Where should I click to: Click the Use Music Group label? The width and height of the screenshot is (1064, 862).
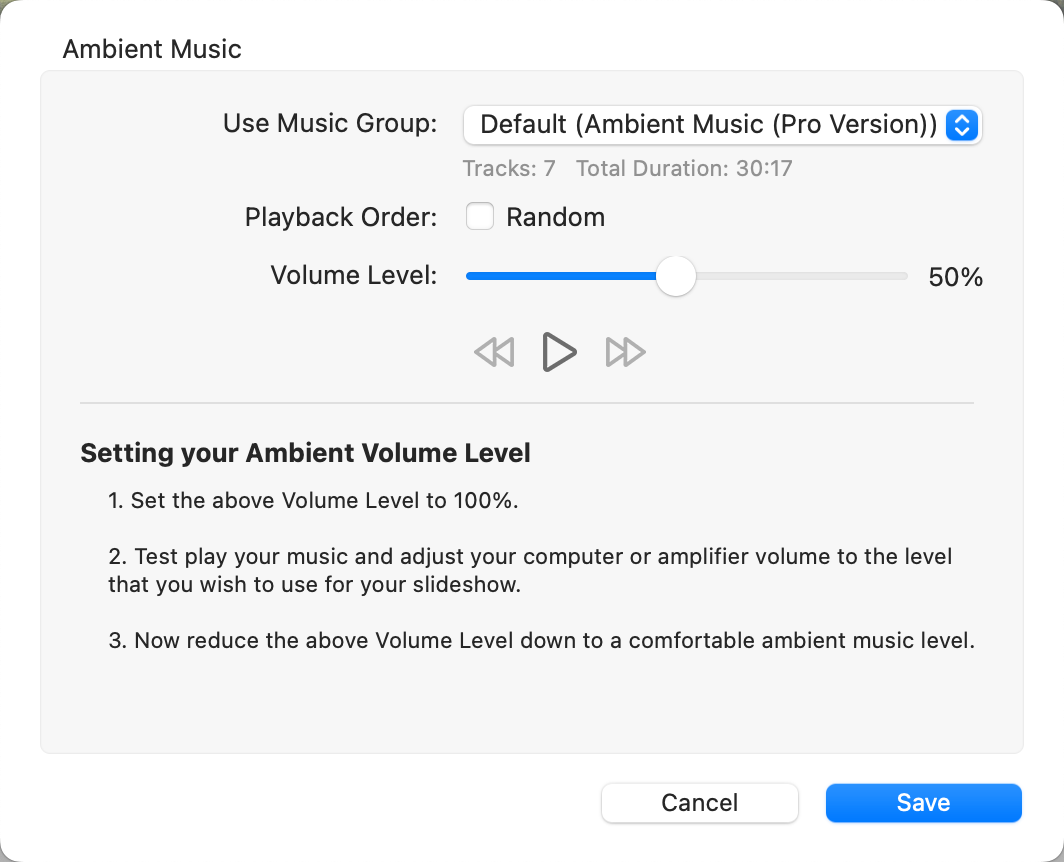point(330,124)
